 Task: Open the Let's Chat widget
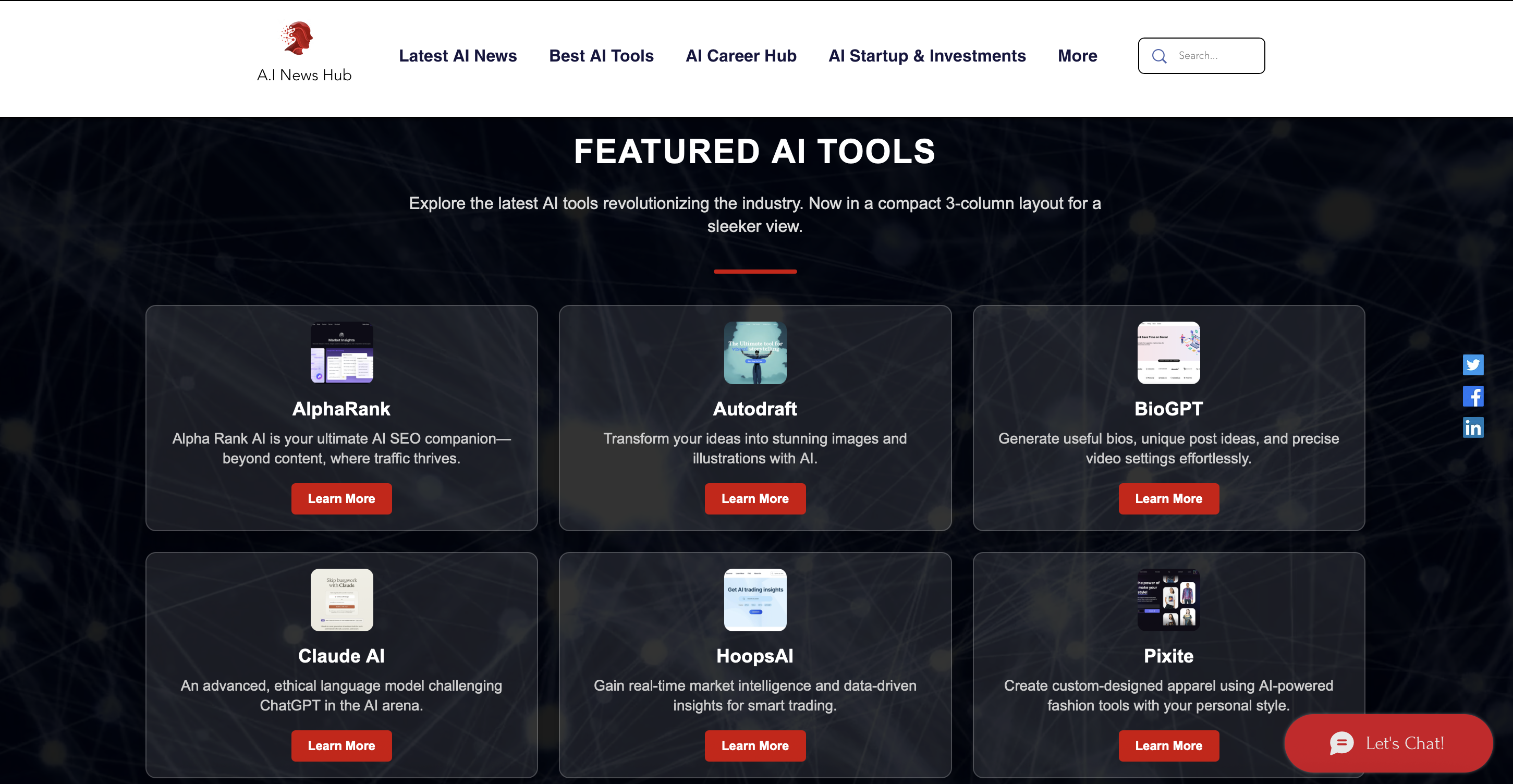pos(1388,743)
